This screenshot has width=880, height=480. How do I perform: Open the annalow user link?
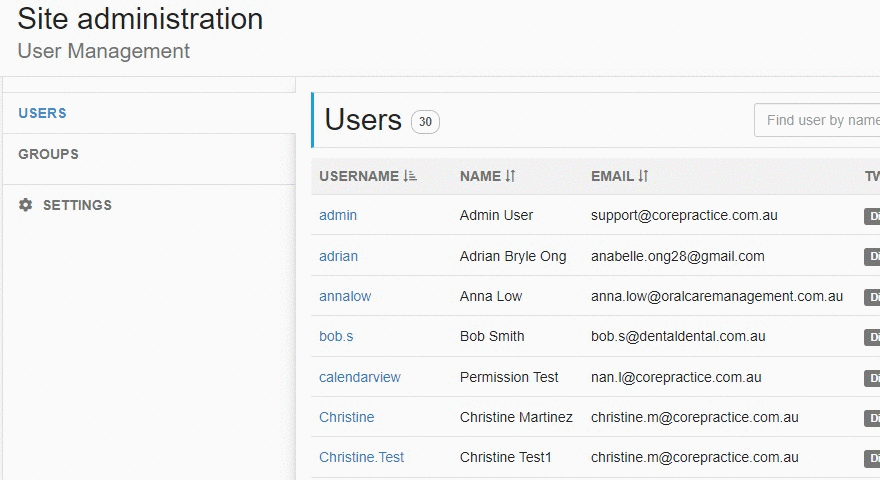345,296
